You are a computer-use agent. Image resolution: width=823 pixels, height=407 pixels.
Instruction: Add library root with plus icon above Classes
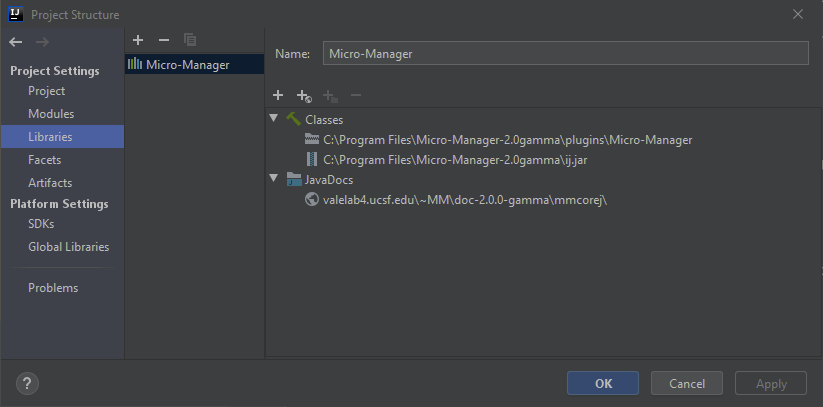coord(278,95)
